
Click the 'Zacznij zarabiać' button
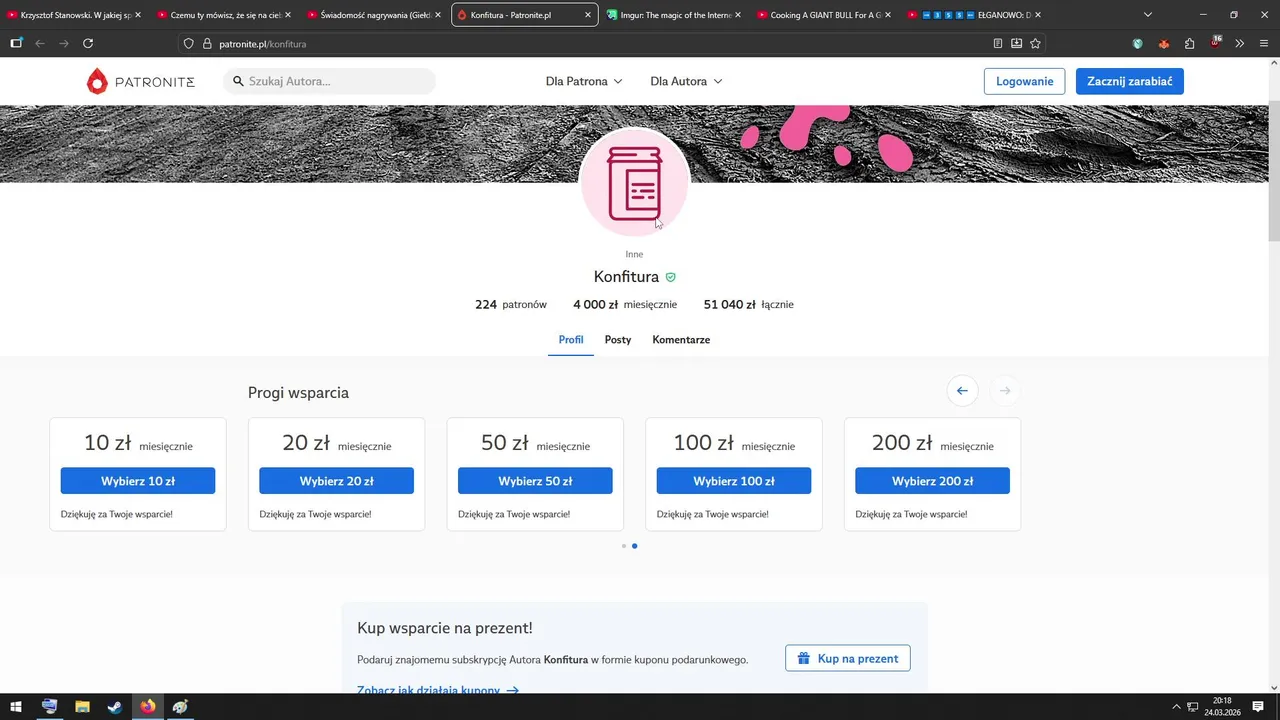pos(1129,81)
